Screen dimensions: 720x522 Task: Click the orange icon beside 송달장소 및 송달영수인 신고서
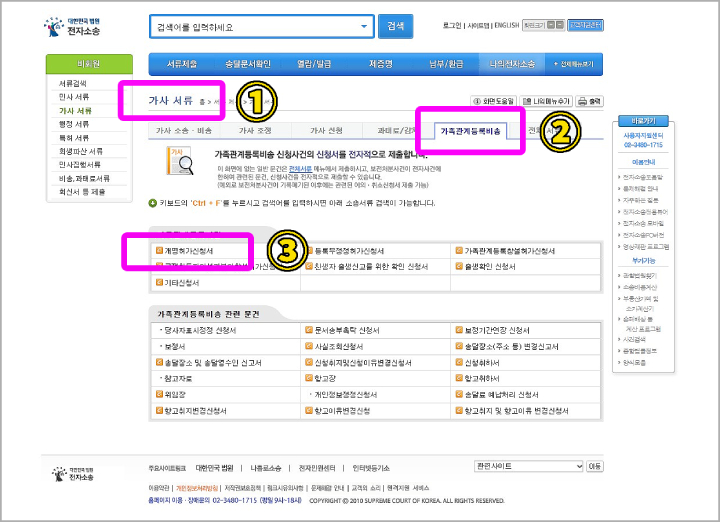159,362
